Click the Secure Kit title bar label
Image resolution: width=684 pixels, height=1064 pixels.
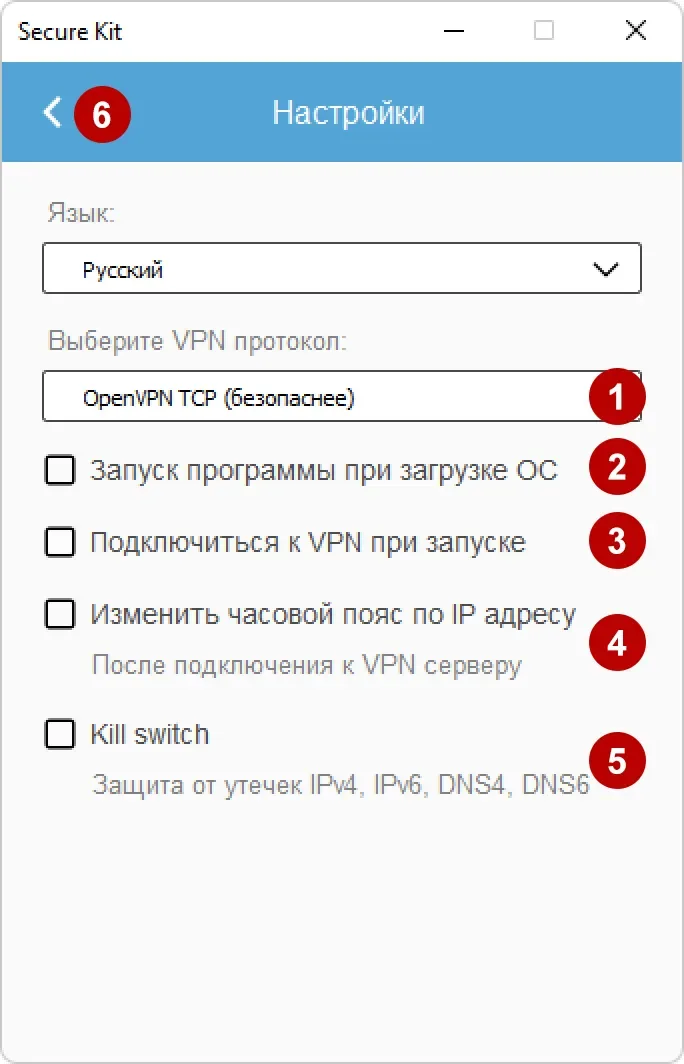pos(70,31)
